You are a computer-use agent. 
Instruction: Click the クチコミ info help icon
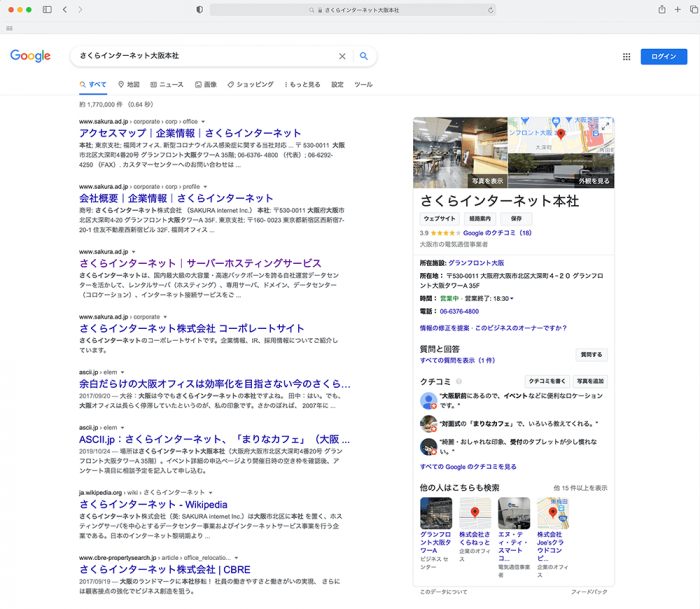coord(458,381)
